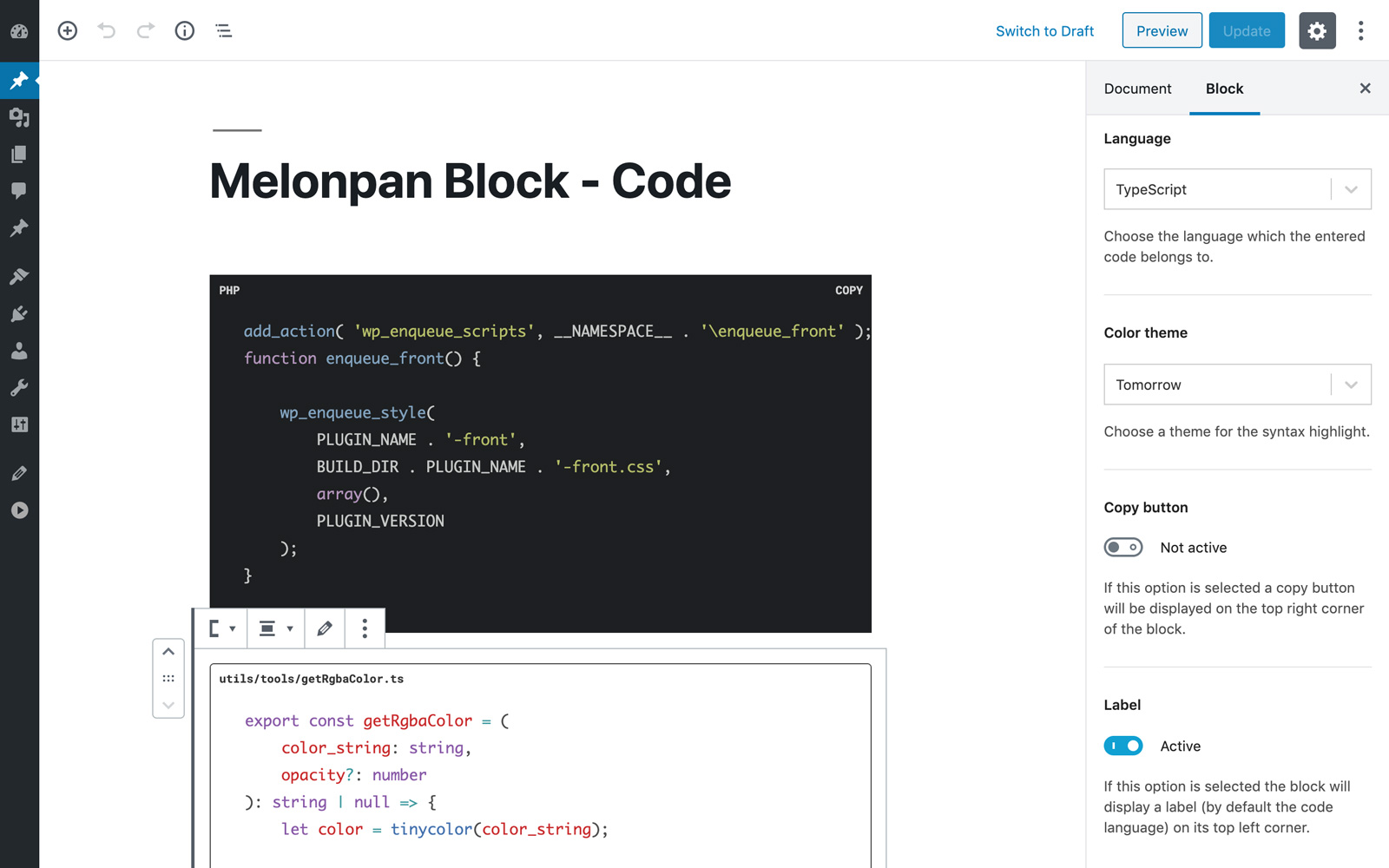
Task: Open the Posts pin icon in sidebar
Action: pos(19,81)
